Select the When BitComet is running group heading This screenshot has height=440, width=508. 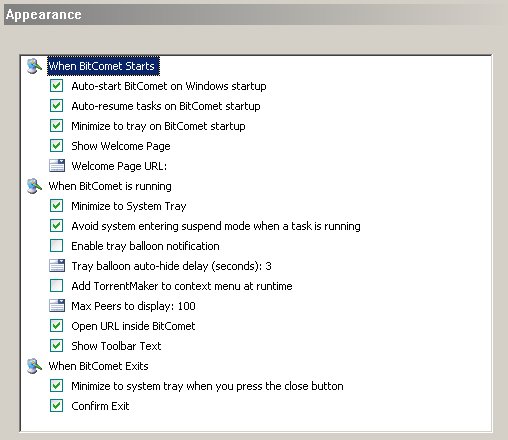(110, 186)
